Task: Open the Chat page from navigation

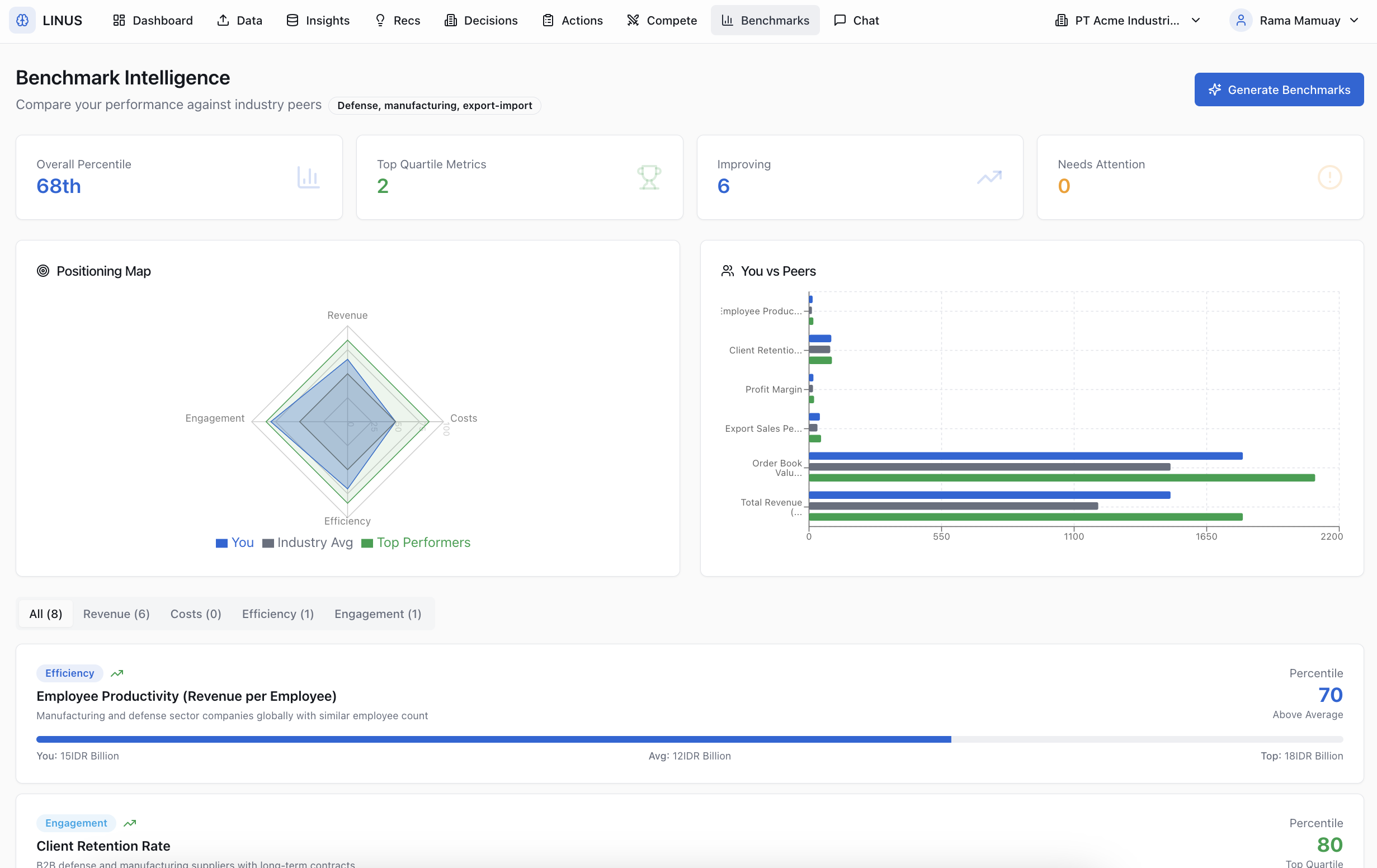Action: pos(856,21)
